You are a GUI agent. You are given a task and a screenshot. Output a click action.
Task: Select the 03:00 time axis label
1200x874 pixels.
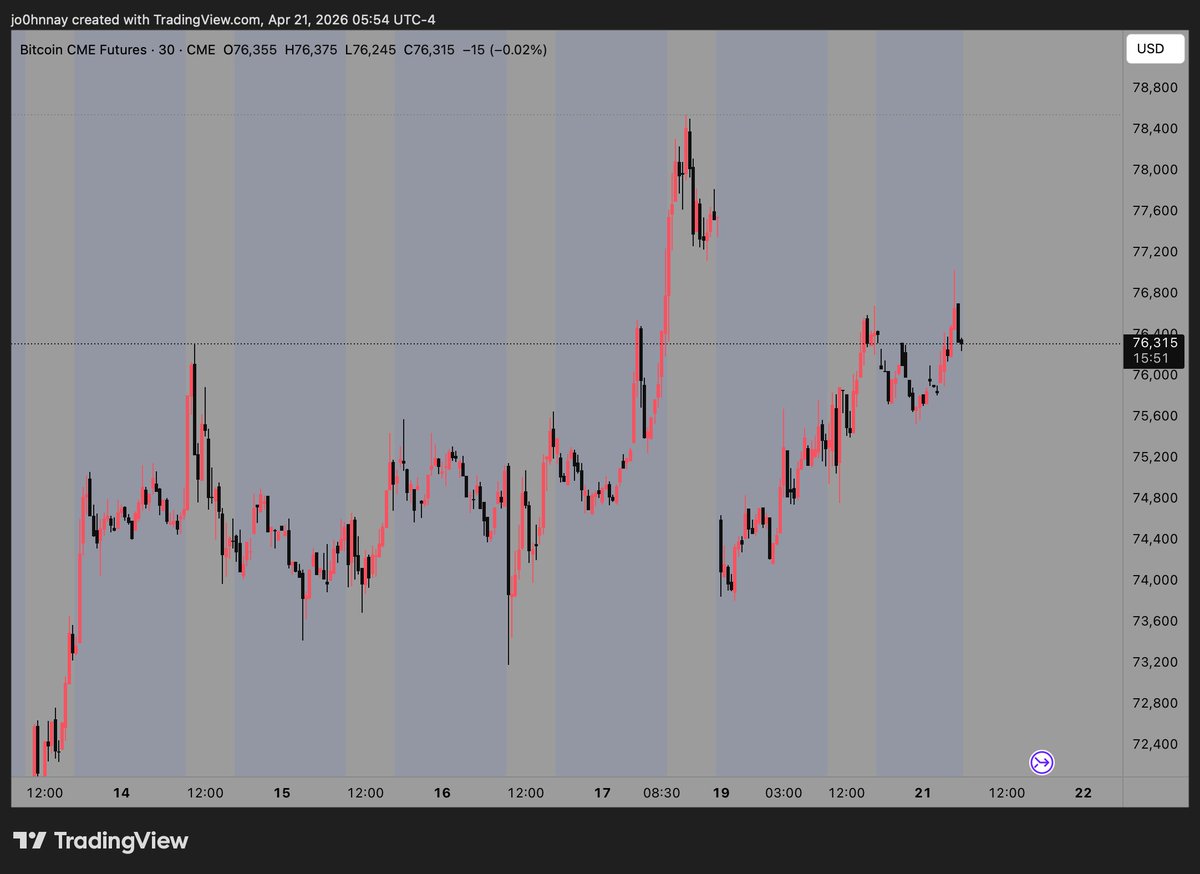783,793
